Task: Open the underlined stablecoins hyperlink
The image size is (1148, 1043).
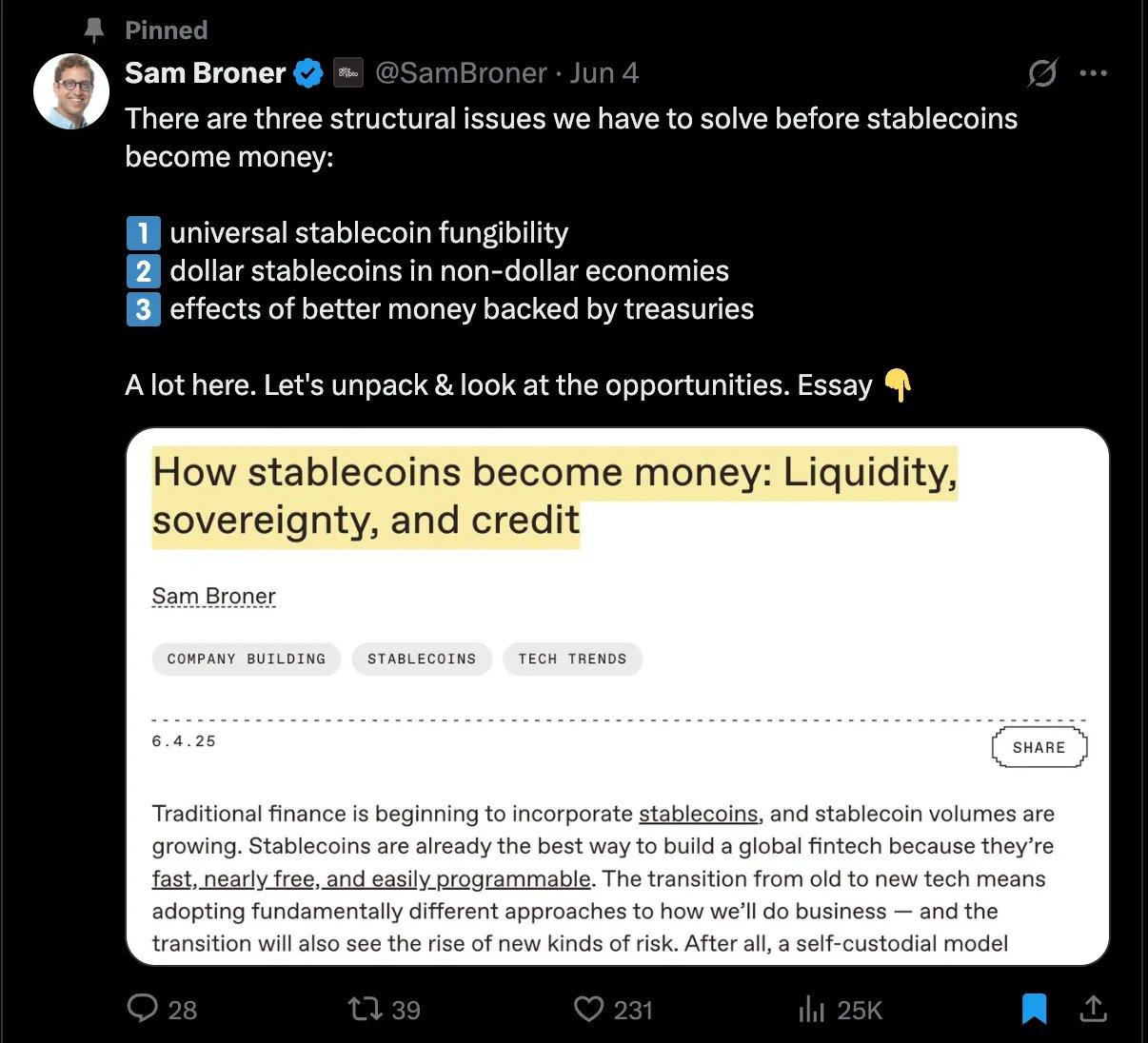Action: pos(699,814)
